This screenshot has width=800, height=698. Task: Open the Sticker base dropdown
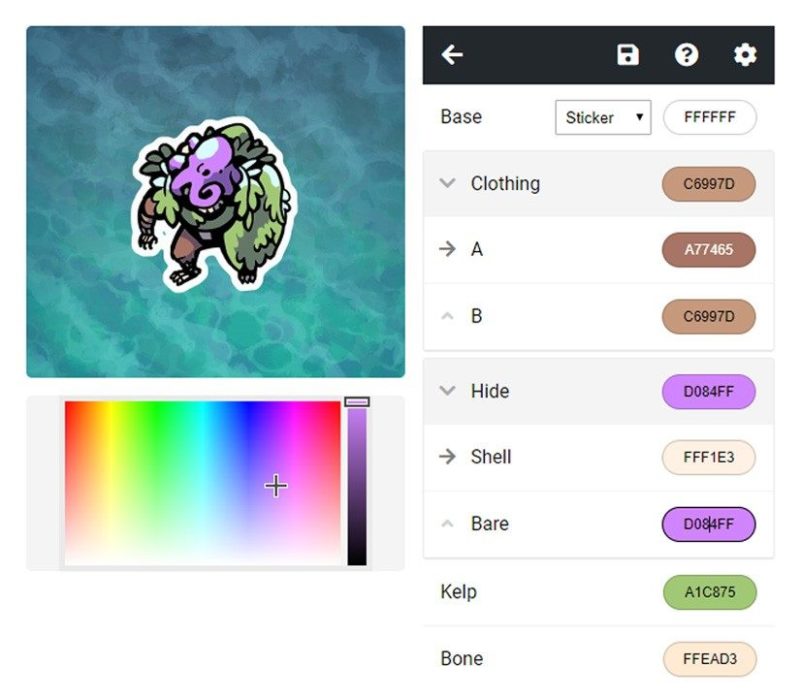point(603,117)
